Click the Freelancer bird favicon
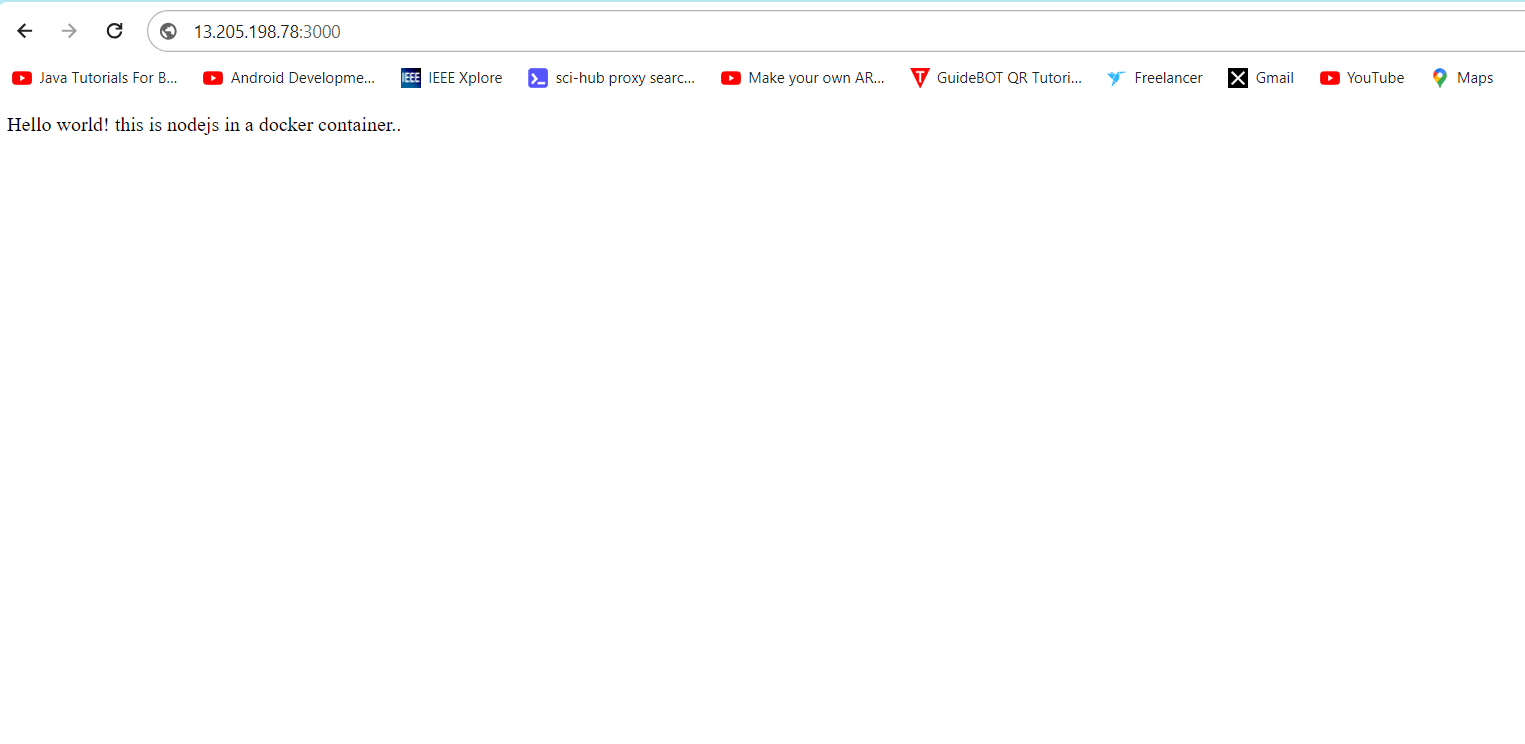 [1117, 78]
